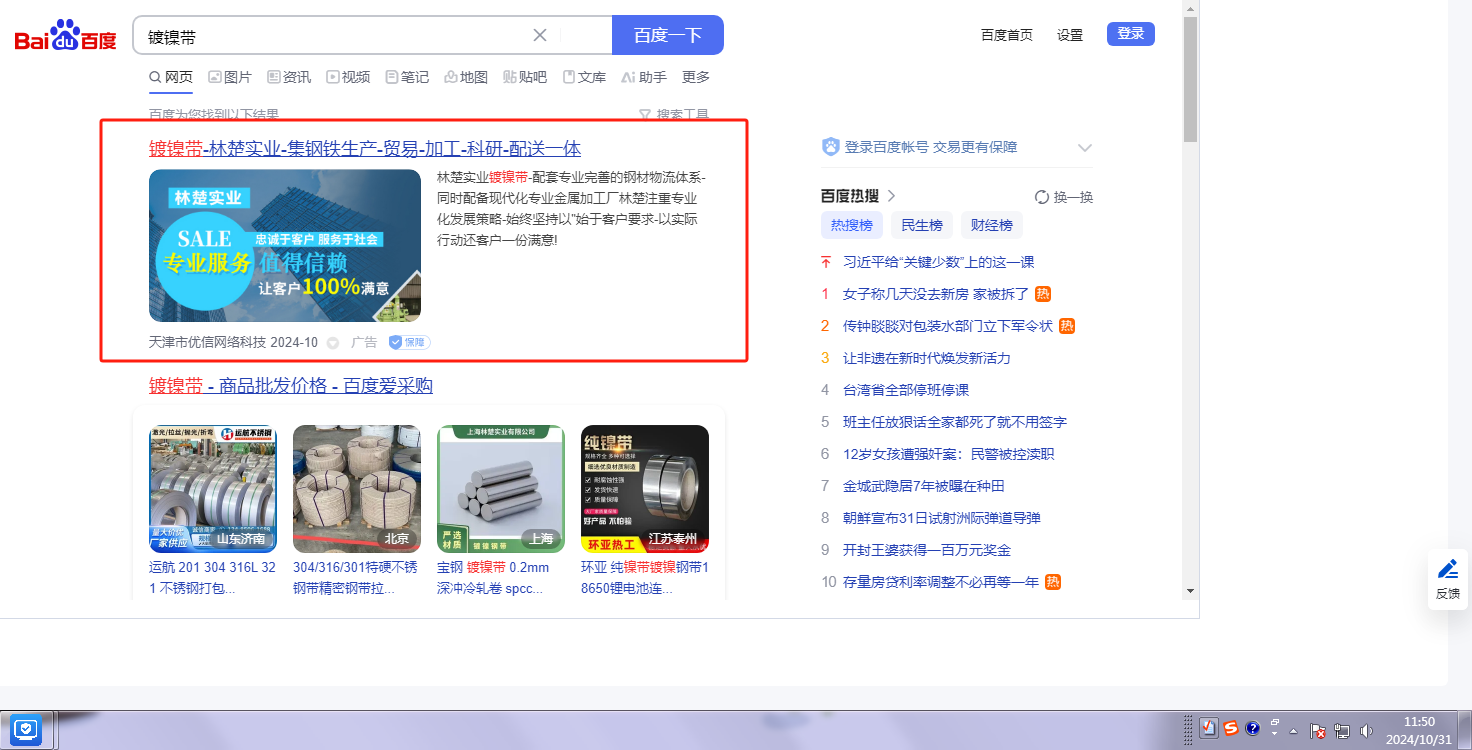Open the 更多 search category menu
Screen dimensions: 1472x750
[696, 77]
